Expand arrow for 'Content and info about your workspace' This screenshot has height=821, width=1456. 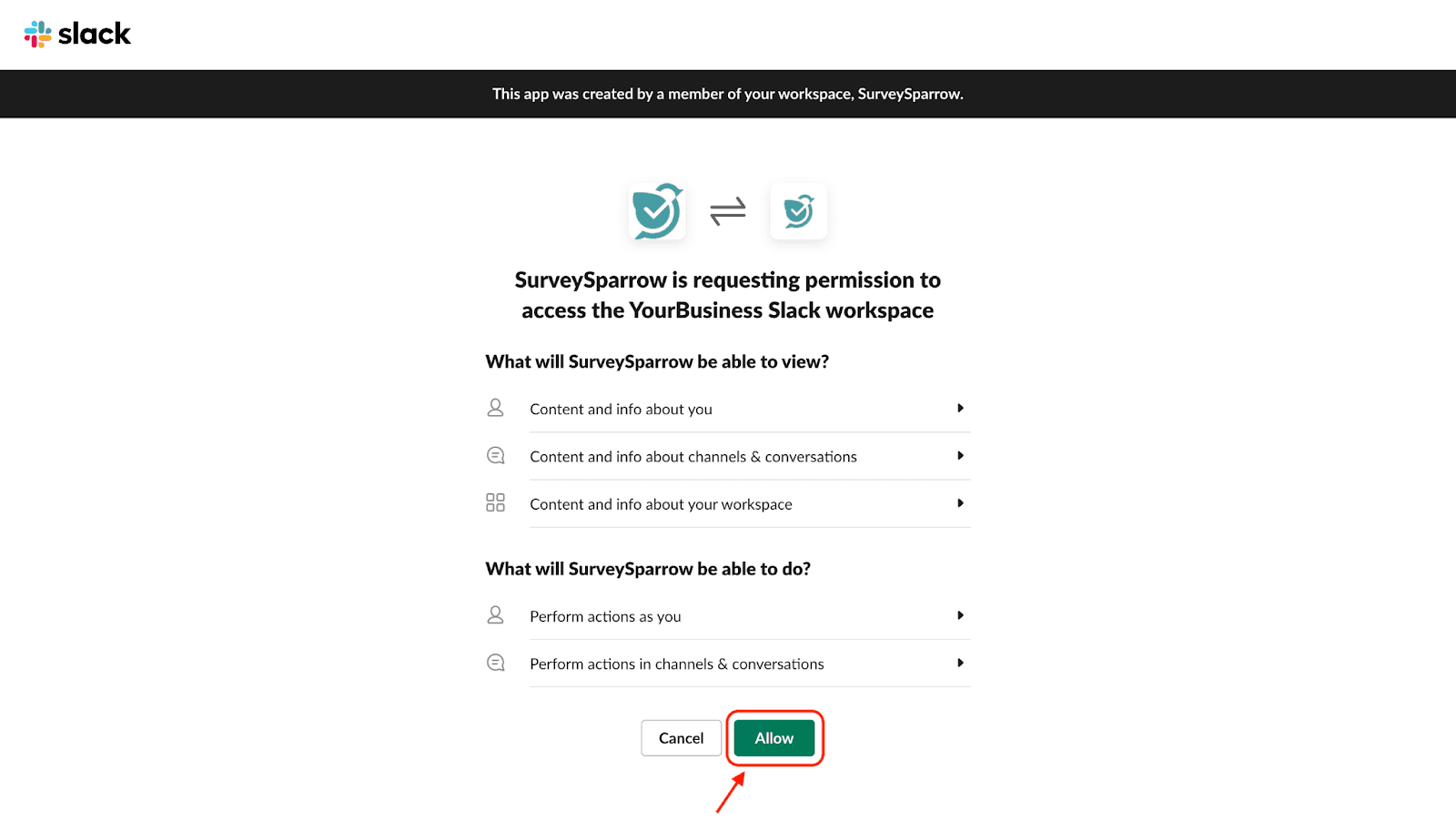click(x=960, y=503)
